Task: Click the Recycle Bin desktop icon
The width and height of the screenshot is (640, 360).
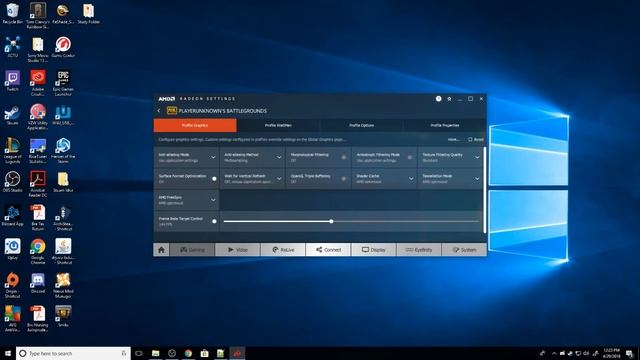Action: click(12, 13)
